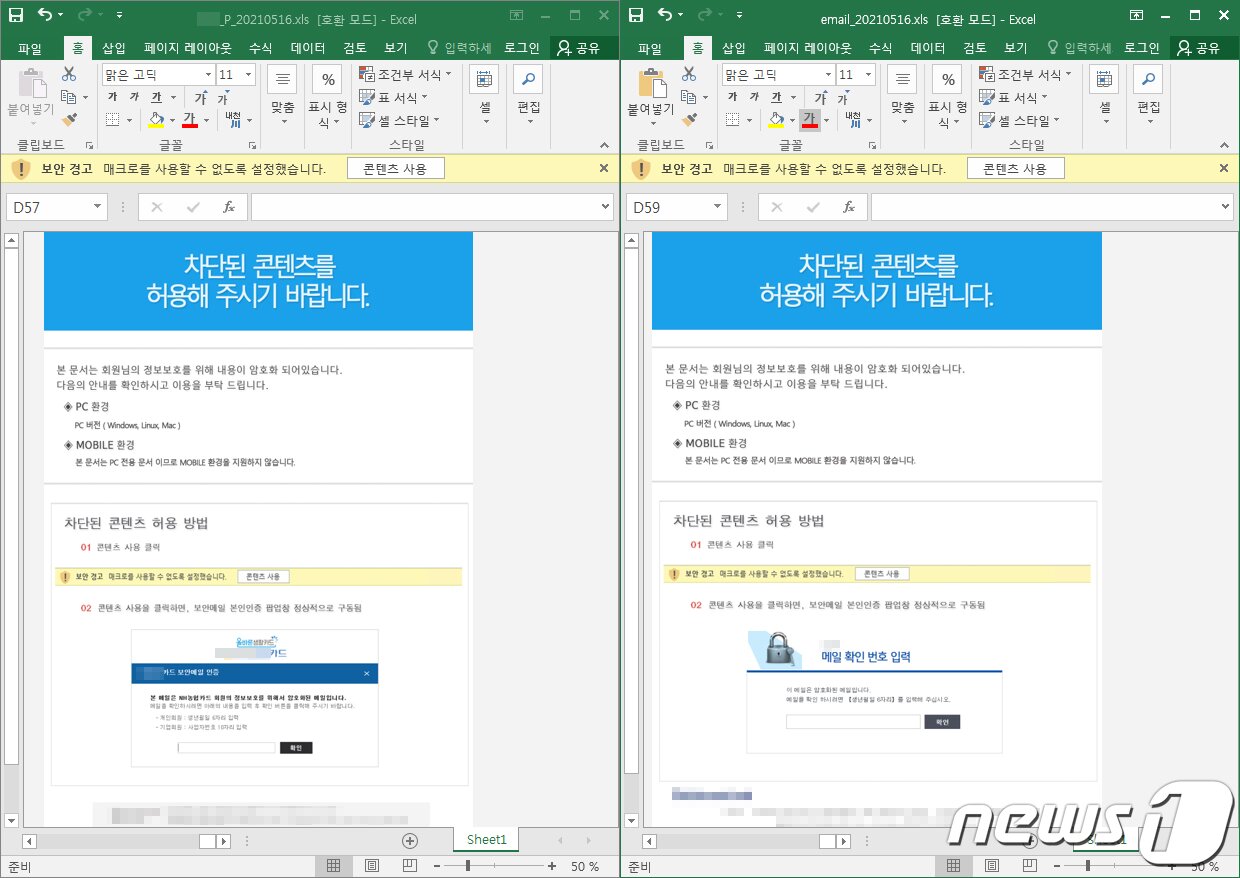Image resolution: width=1240 pixels, height=878 pixels.
Task: Toggle Bold formatting in left window
Action: coord(111,97)
